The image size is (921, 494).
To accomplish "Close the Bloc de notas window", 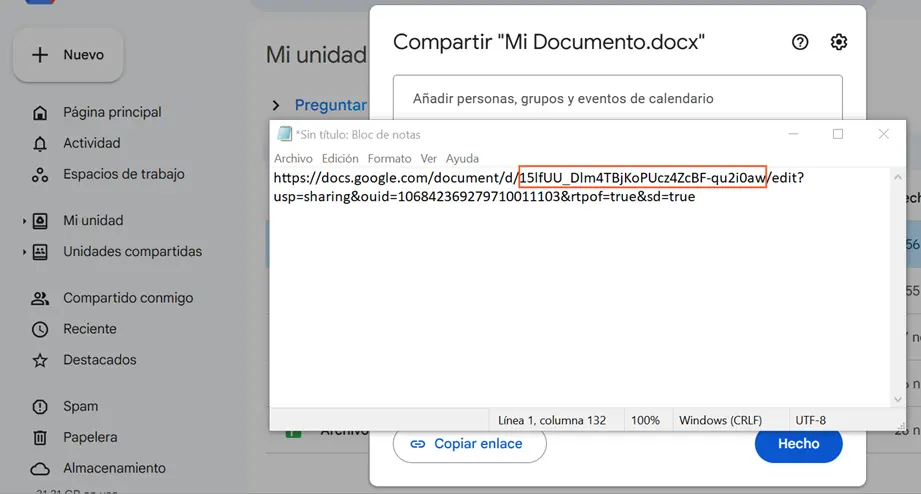I will tap(883, 134).
